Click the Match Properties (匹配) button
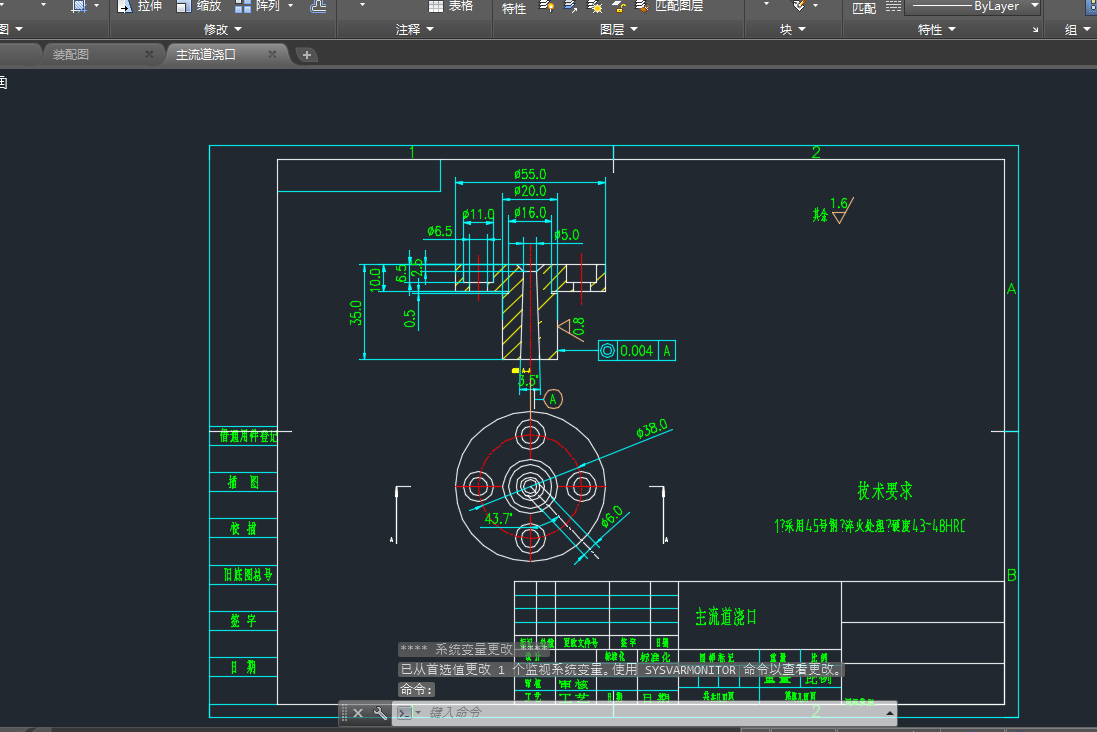Image resolution: width=1097 pixels, height=732 pixels. 864,8
